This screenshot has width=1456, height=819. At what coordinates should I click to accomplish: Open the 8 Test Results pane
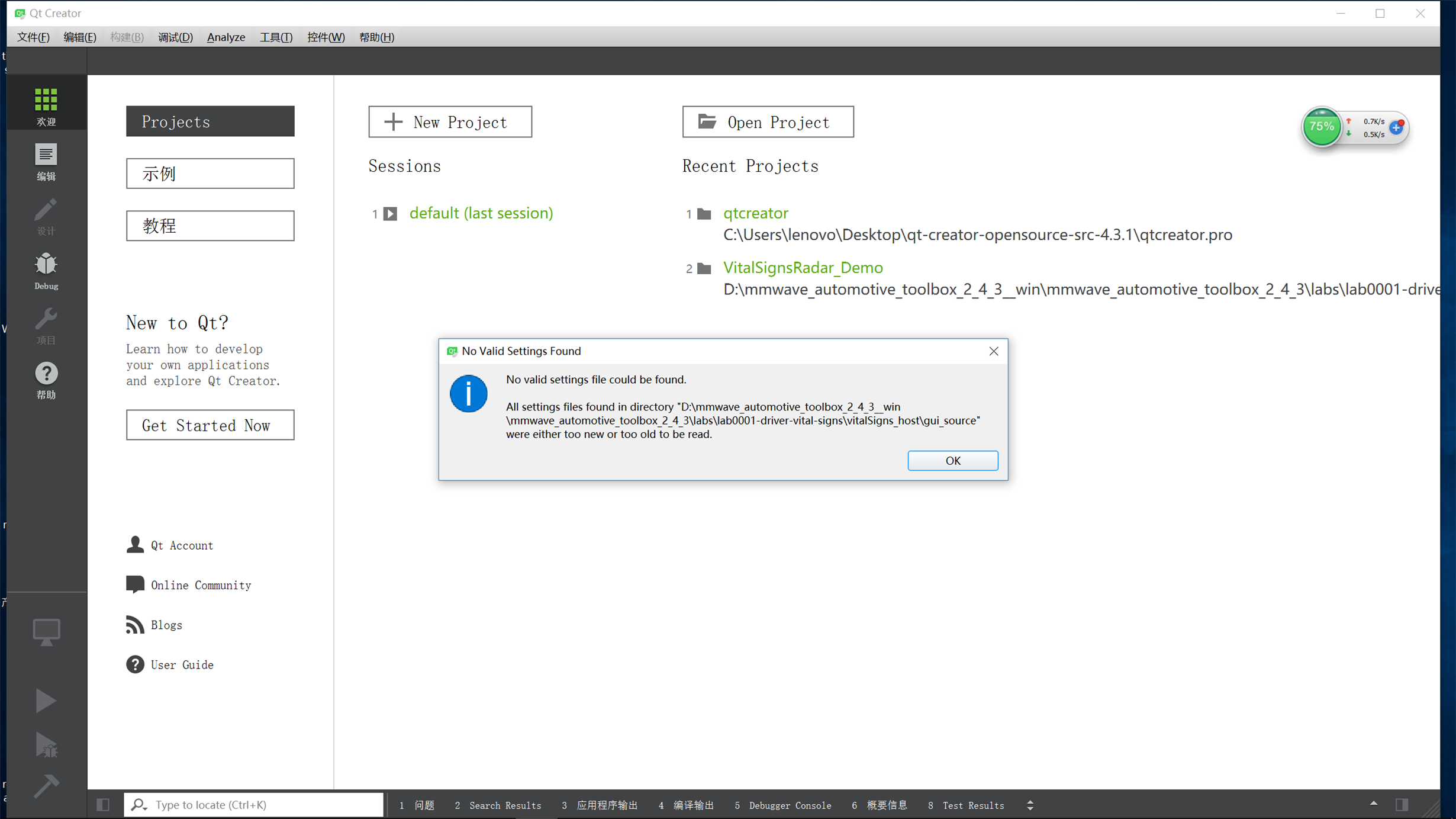[966, 805]
